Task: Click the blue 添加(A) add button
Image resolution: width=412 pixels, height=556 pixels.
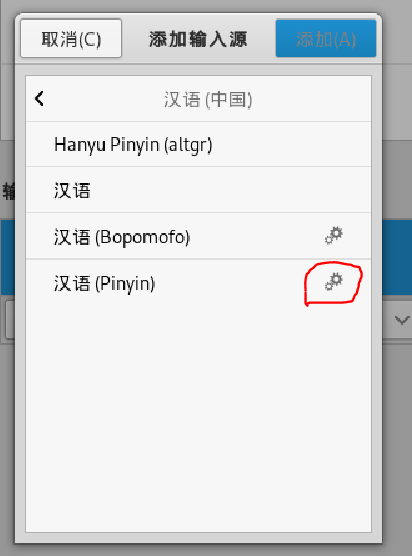Action: 326,39
